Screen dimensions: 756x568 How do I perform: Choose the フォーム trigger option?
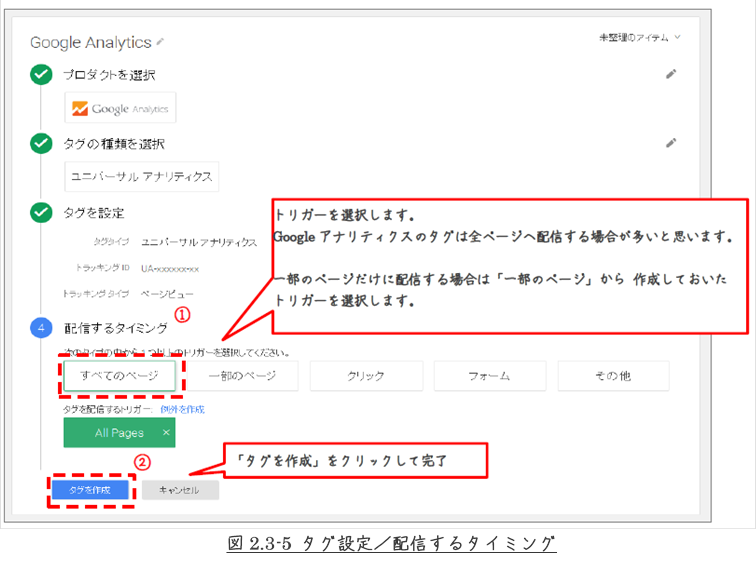tap(490, 376)
